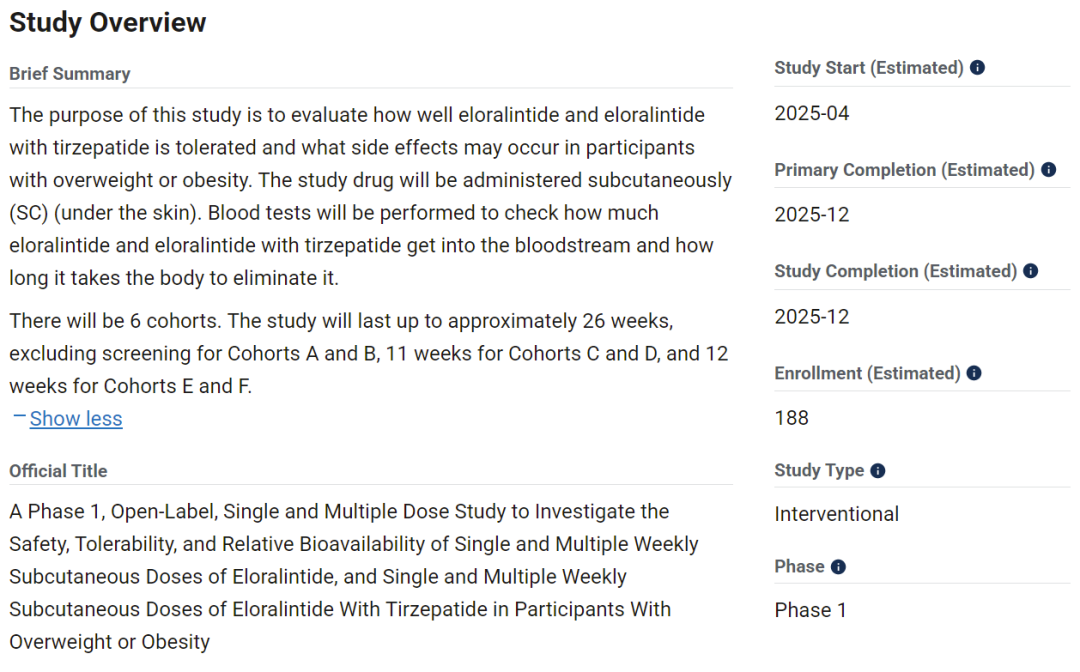This screenshot has width=1080, height=672.
Task: Click the Primary Completion (Estimated) info icon
Action: [1048, 169]
